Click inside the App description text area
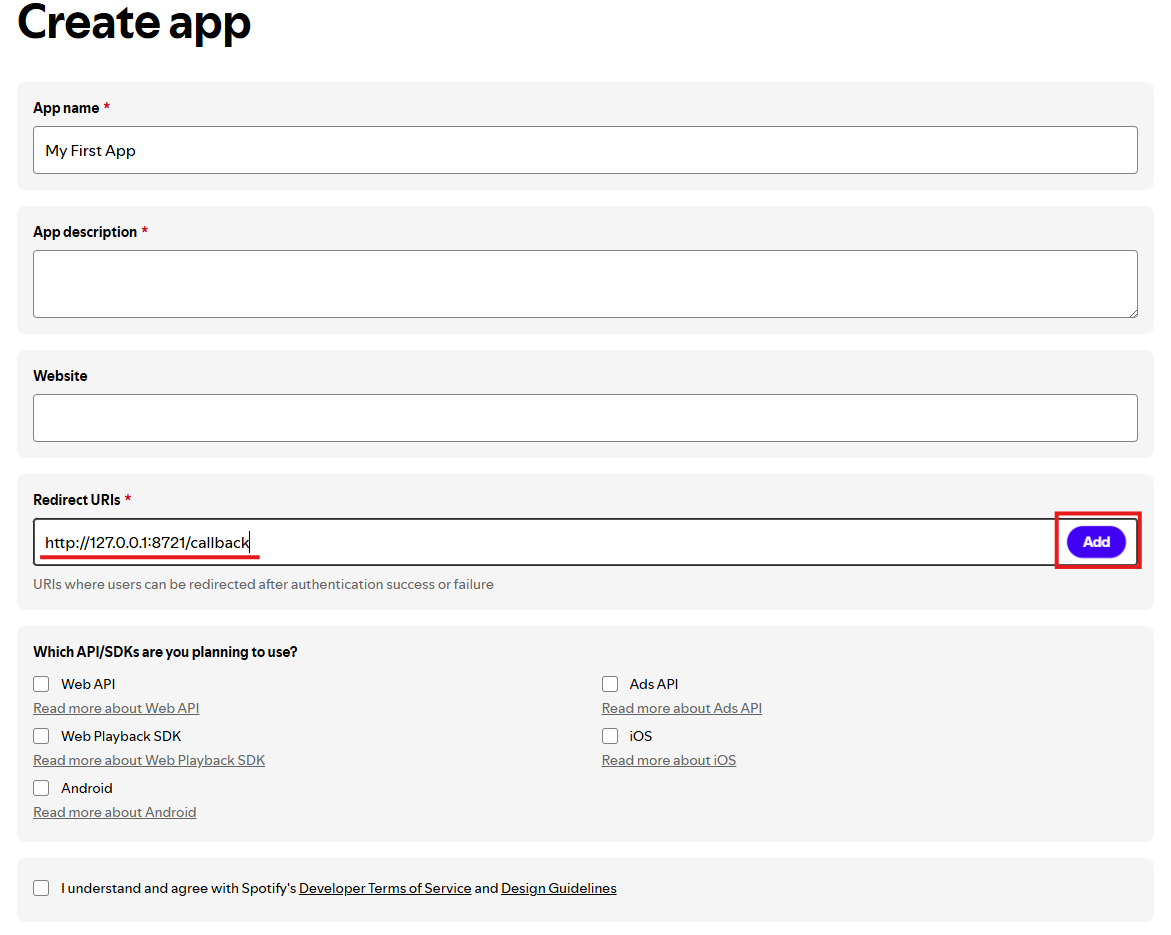 585,283
